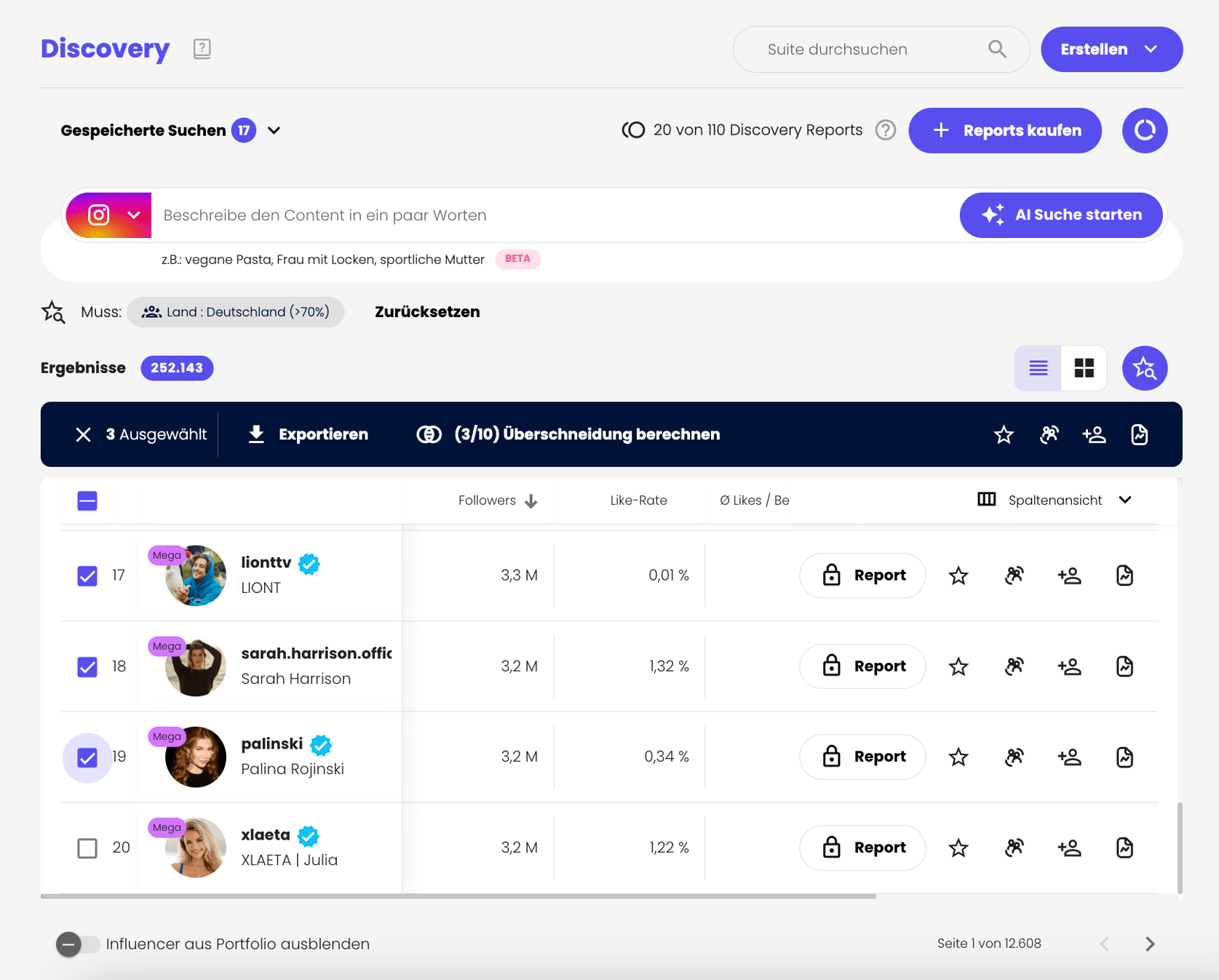
Task: Check the xlaeta row checkbox
Action: click(x=87, y=848)
